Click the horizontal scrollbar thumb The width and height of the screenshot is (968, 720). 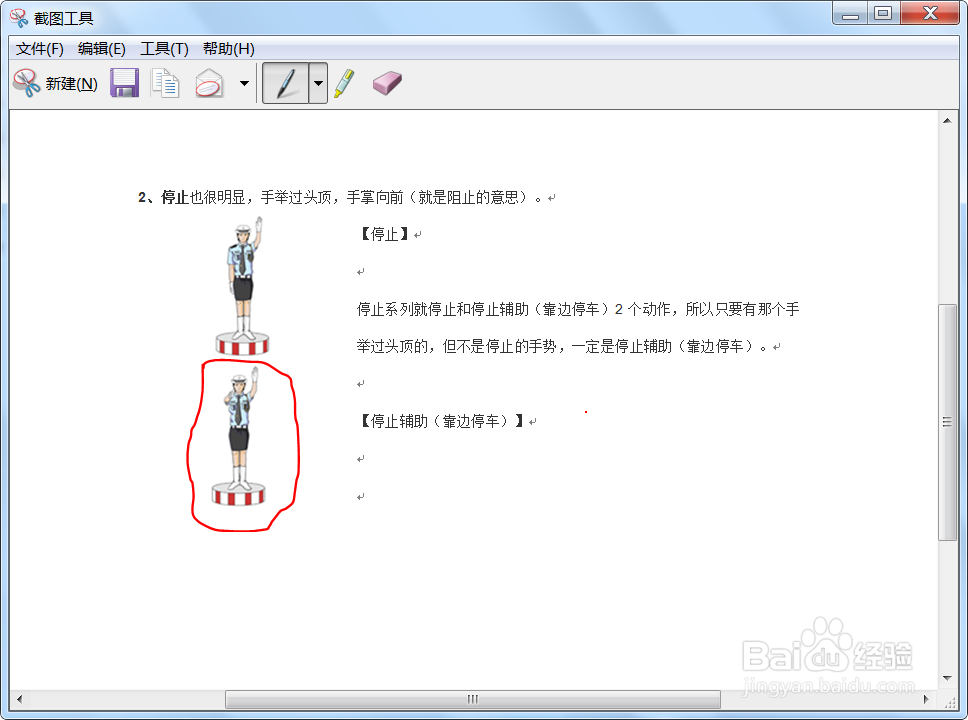pos(470,700)
